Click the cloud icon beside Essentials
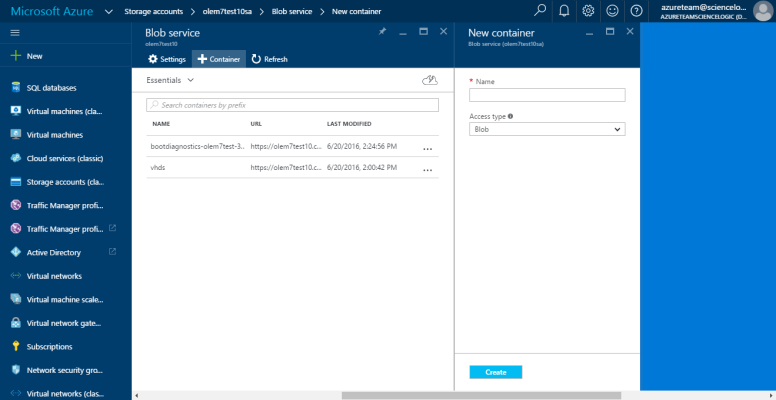 pyautogui.click(x=430, y=80)
